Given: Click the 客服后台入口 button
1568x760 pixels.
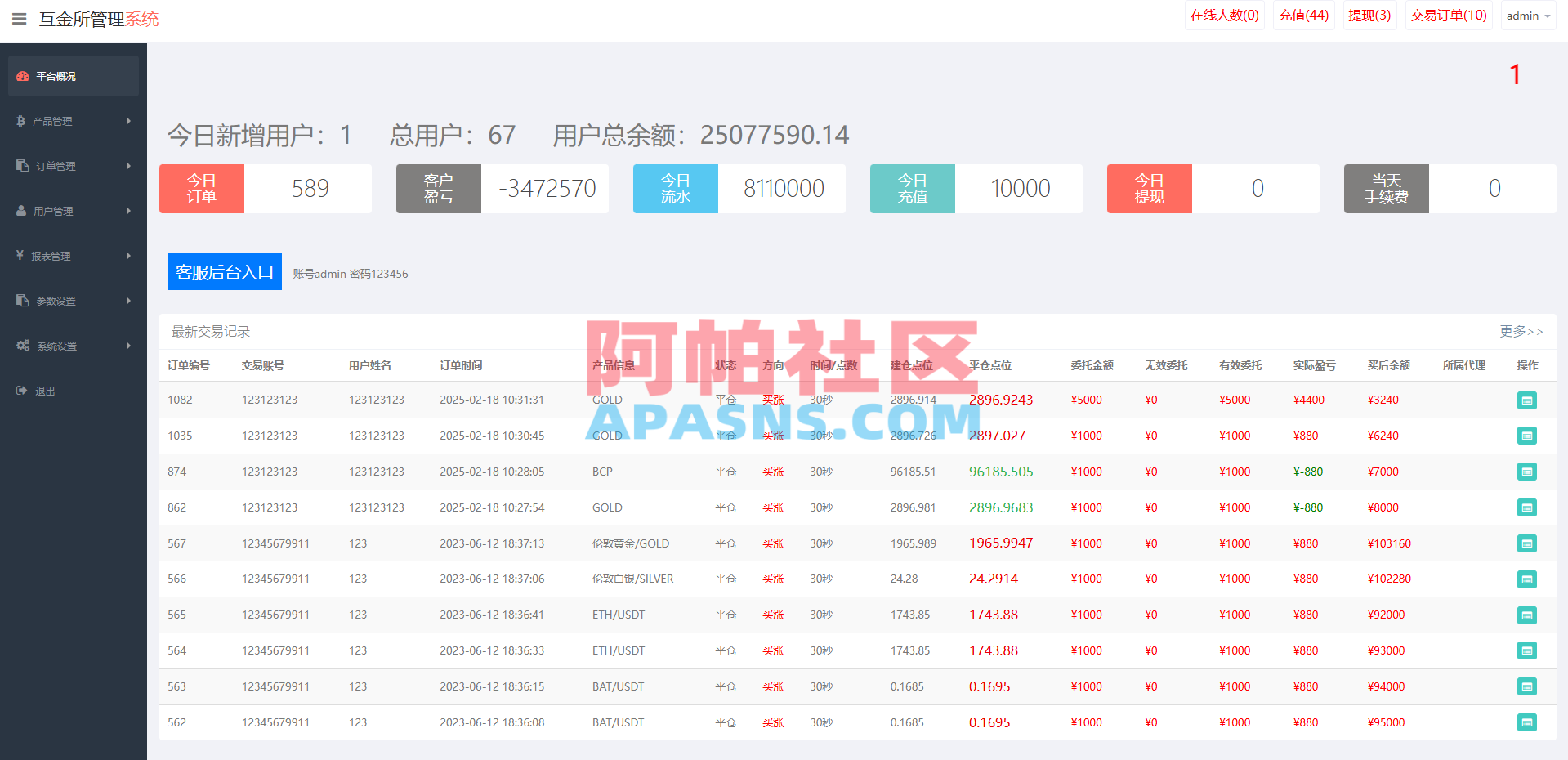Looking at the screenshot, I should [x=224, y=271].
